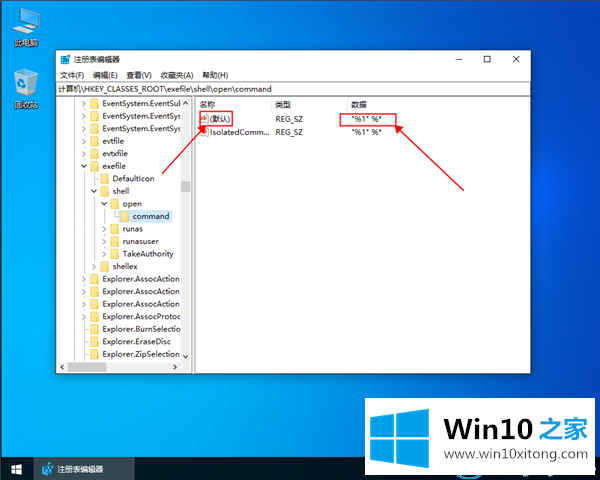Select the DefaultIcon key
This screenshot has height=480, width=600.
pos(133,179)
